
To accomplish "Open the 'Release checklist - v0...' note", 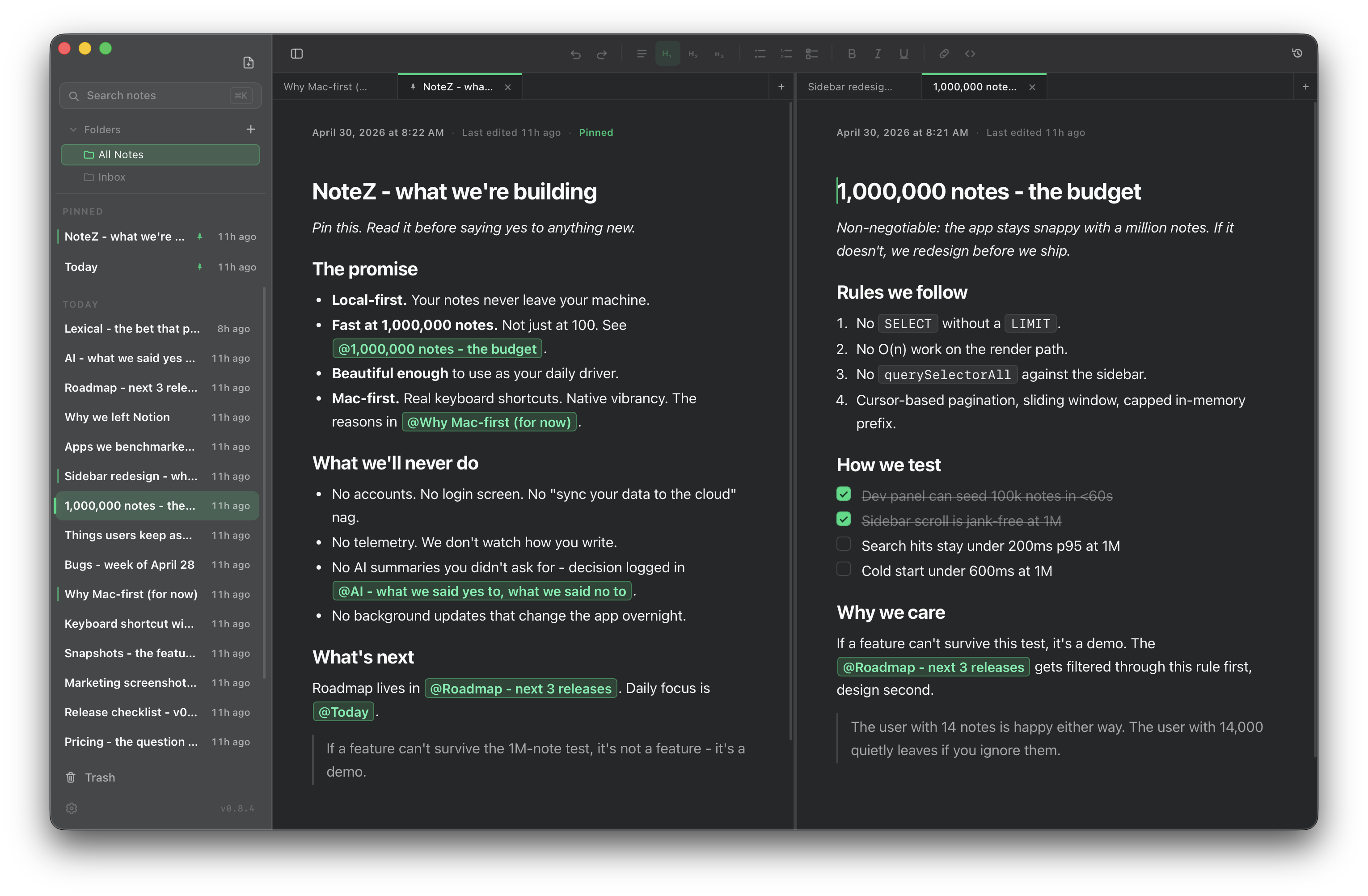I will (x=157, y=712).
